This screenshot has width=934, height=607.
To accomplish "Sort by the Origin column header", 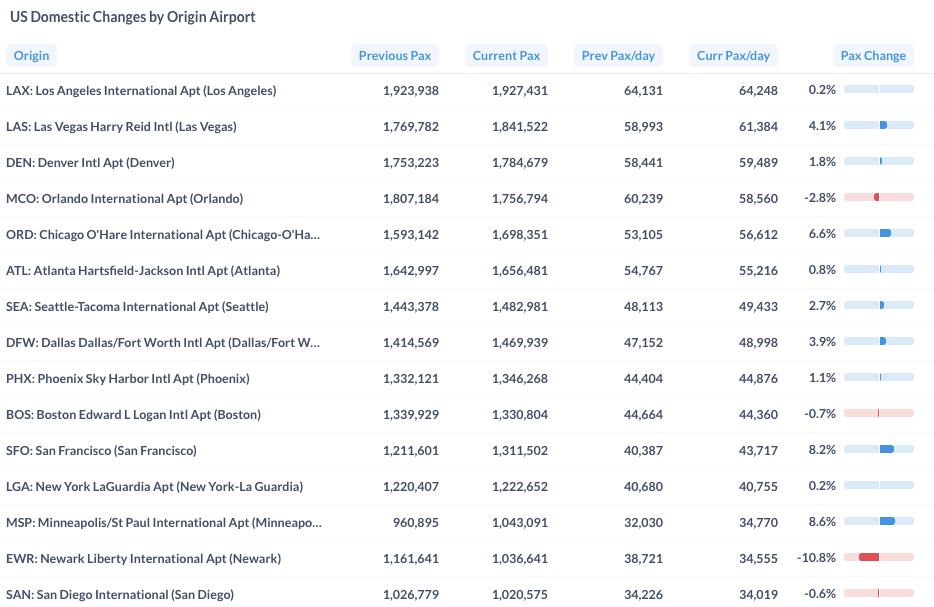I will 32,55.
